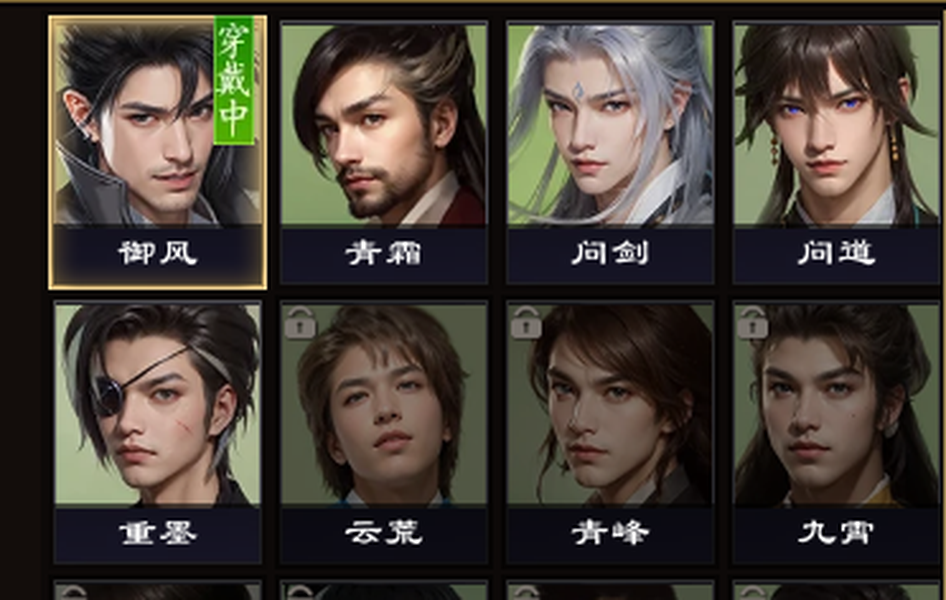Open the partially visible card below 云荒
The width and height of the screenshot is (946, 600).
click(x=384, y=590)
